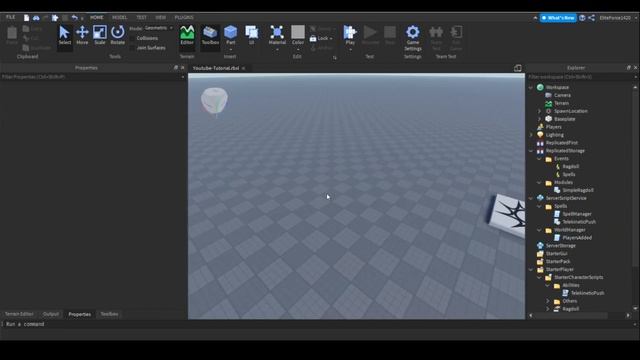Switch to the Toolbox bottom tab
Screen dimensions: 640x360
point(109,314)
